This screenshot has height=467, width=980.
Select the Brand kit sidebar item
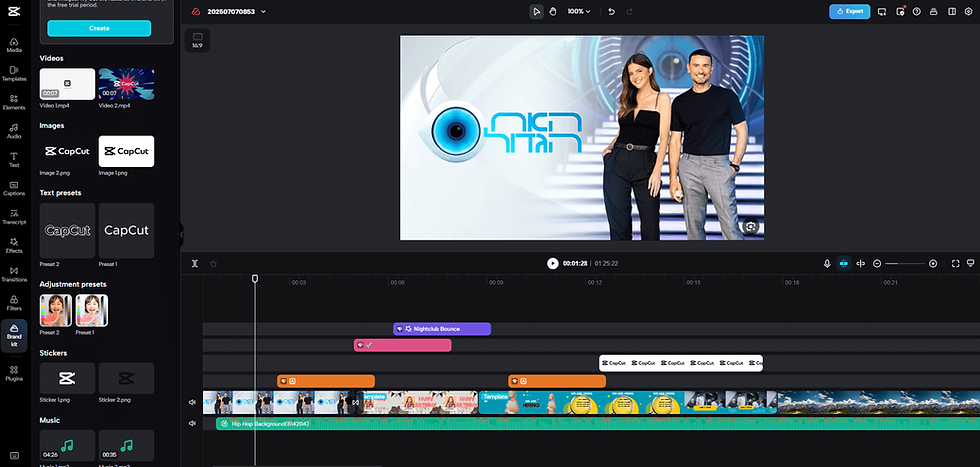(x=14, y=336)
